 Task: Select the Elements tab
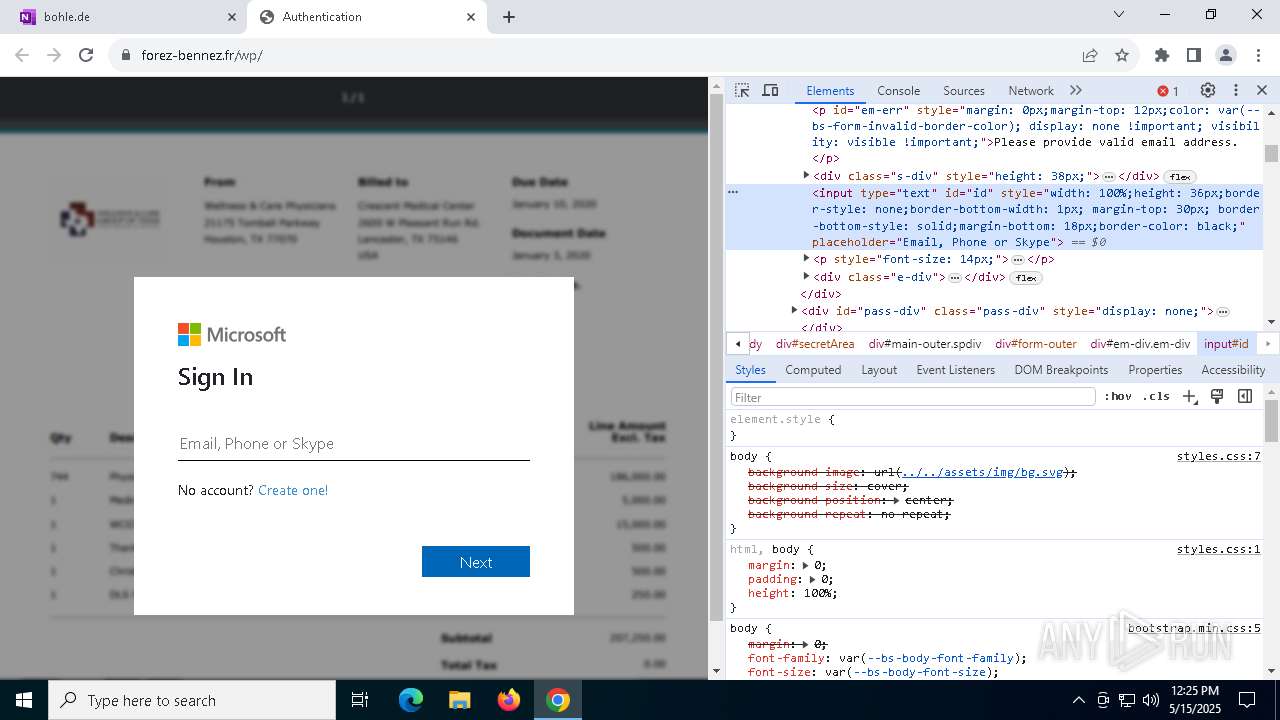pos(830,90)
